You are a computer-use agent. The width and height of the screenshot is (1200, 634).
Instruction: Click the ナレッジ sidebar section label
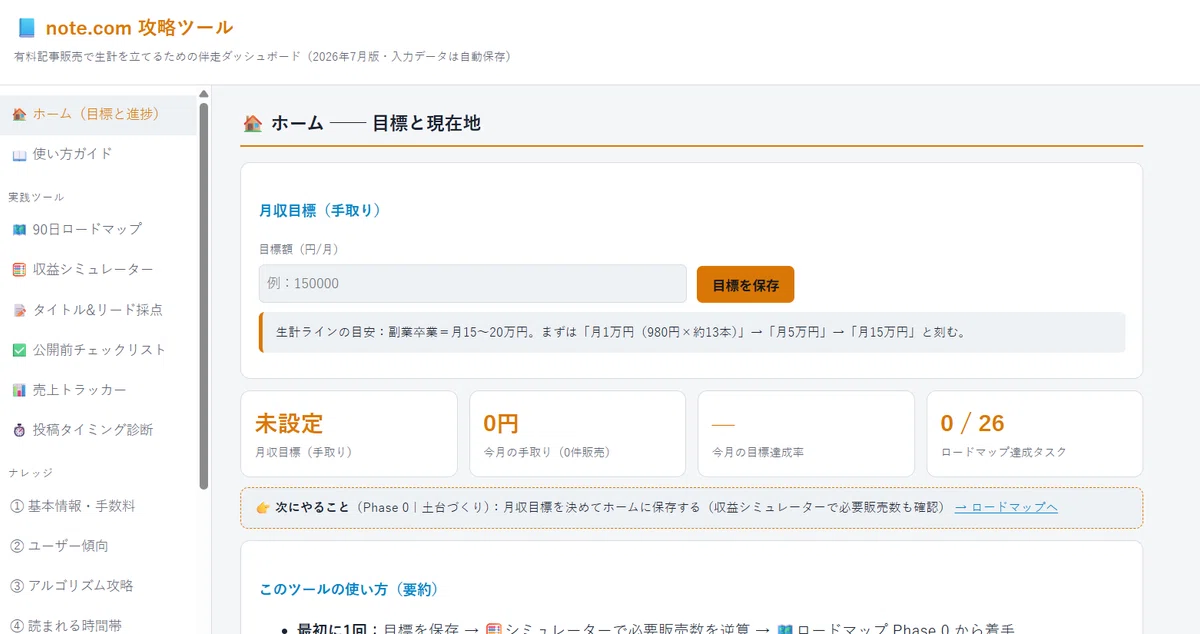click(30, 472)
